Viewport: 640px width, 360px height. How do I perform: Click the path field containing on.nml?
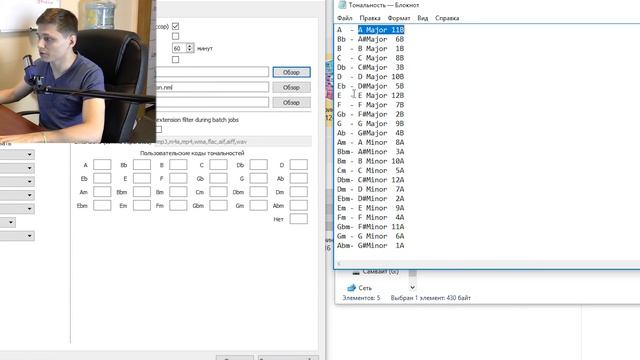[x=212, y=87]
